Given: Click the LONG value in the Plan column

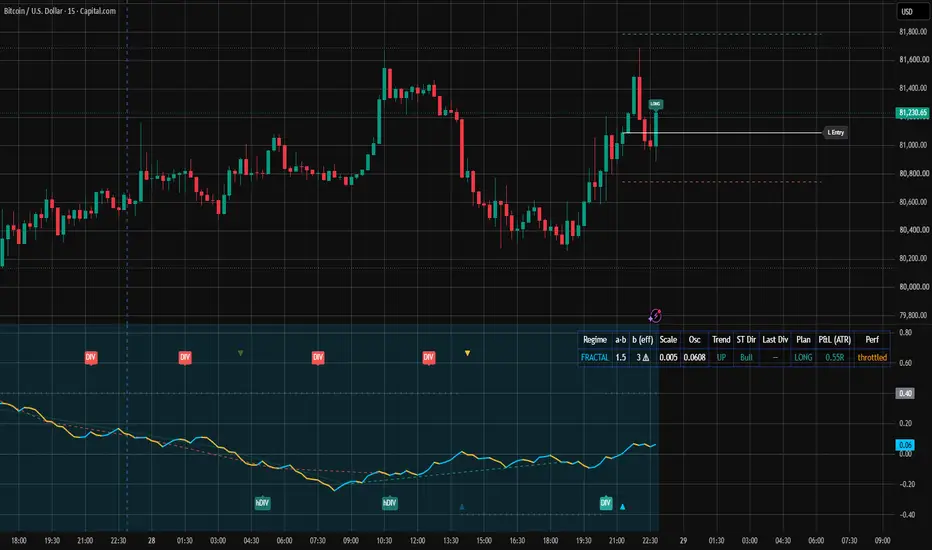Looking at the screenshot, I should [x=803, y=357].
